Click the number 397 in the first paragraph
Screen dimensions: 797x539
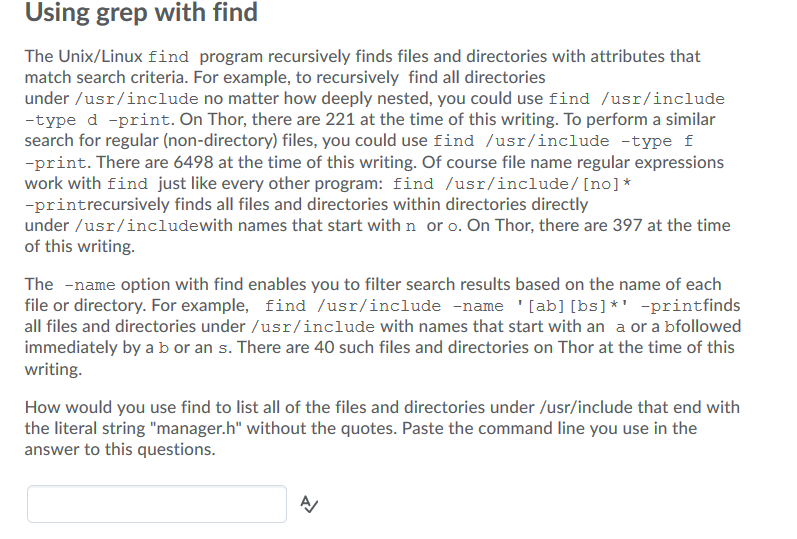click(627, 225)
